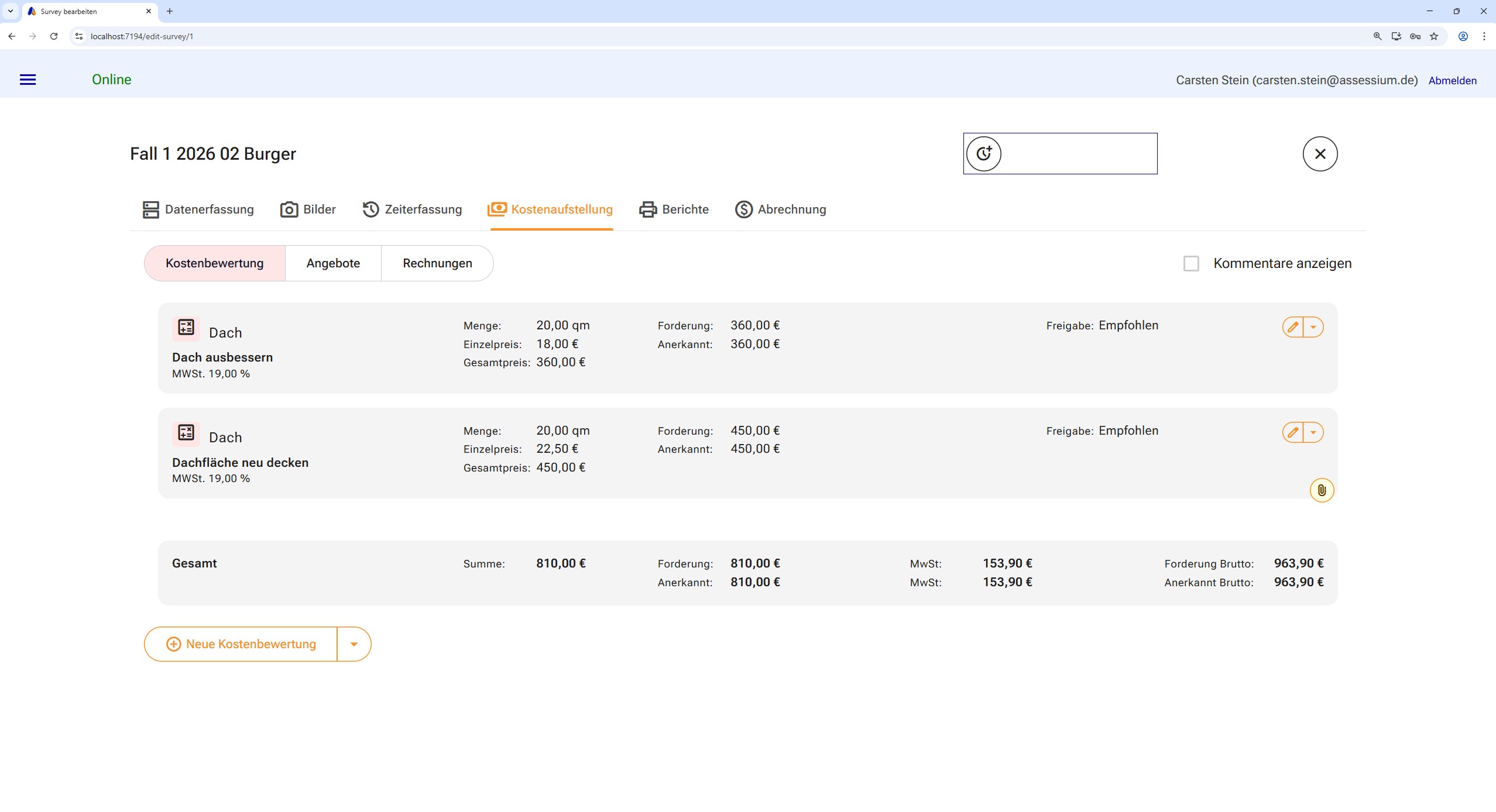
Task: Click calculator icon of Dach ausbessern item
Action: click(186, 328)
